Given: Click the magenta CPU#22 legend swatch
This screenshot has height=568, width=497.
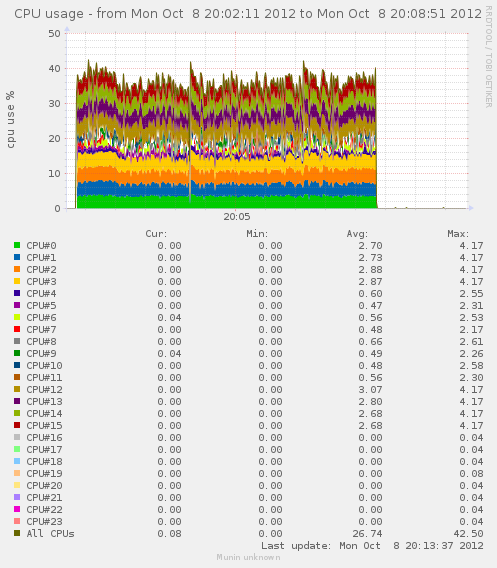Looking at the screenshot, I should pyautogui.click(x=17, y=509).
